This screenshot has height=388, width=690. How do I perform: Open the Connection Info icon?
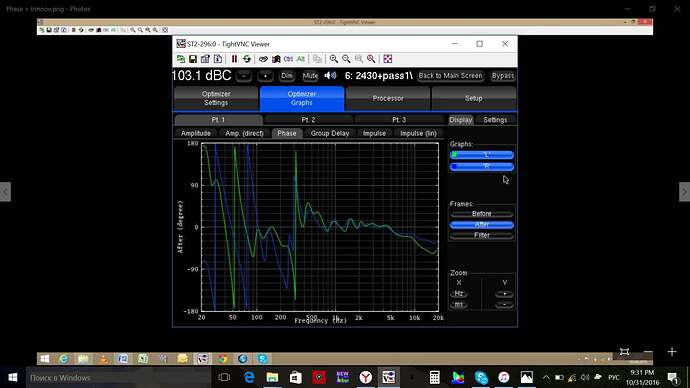tap(217, 59)
